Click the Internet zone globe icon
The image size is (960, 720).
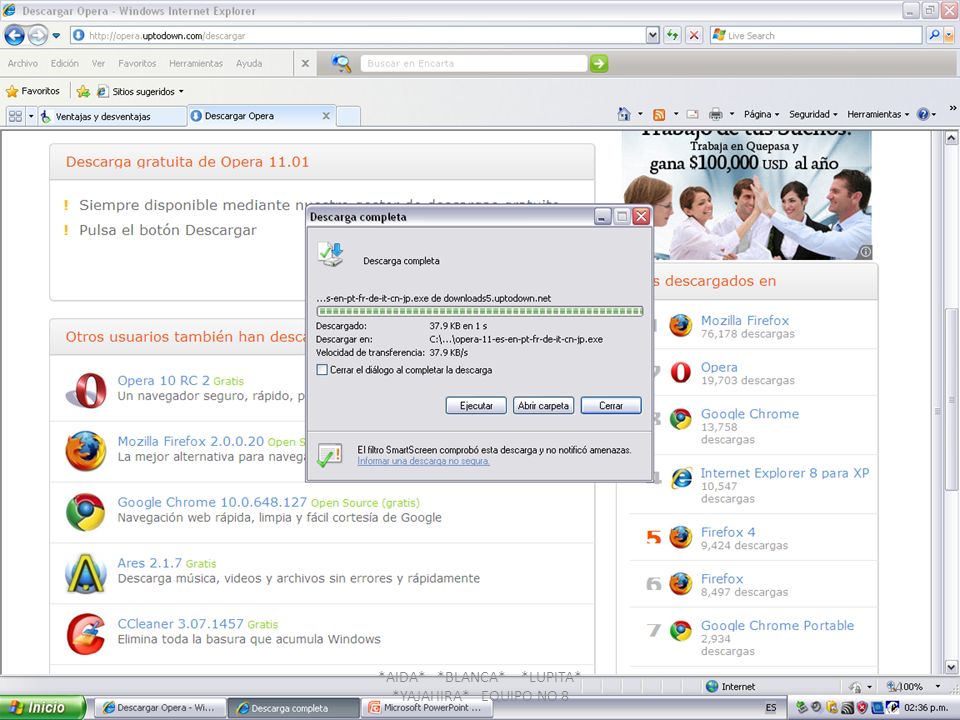point(711,686)
